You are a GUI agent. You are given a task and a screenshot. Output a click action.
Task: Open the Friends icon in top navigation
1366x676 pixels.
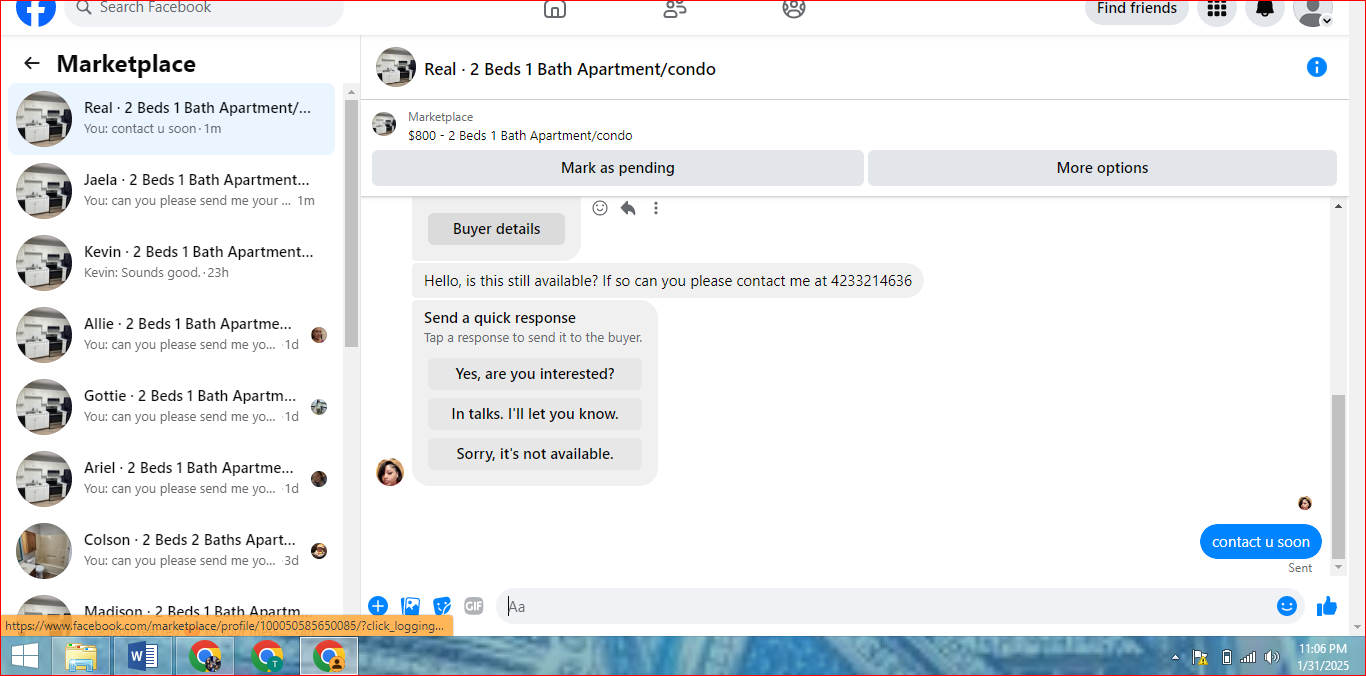(675, 9)
